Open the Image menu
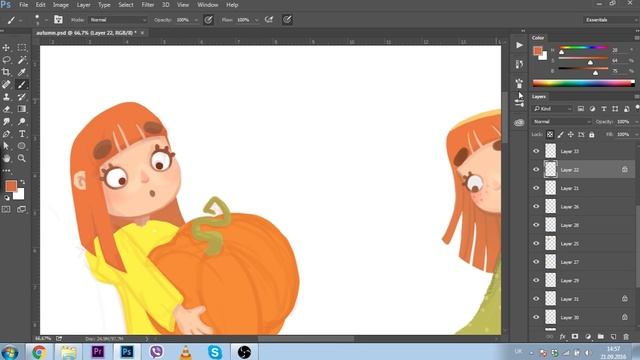 pyautogui.click(x=61, y=5)
